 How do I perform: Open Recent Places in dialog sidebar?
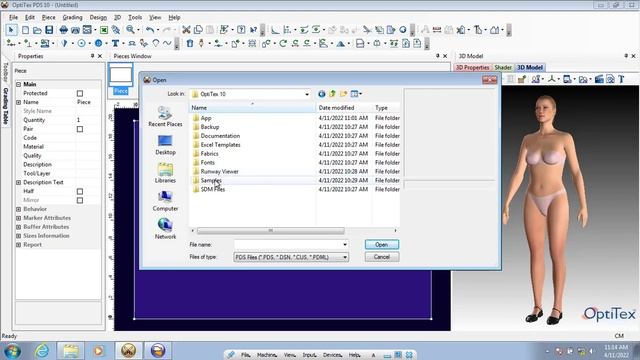tap(165, 116)
